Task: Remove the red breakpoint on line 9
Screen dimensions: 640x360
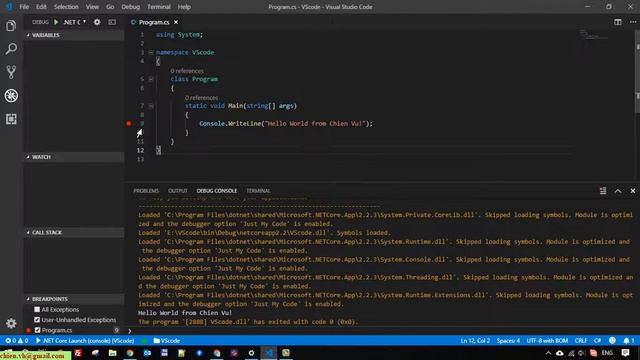Action: (x=129, y=123)
